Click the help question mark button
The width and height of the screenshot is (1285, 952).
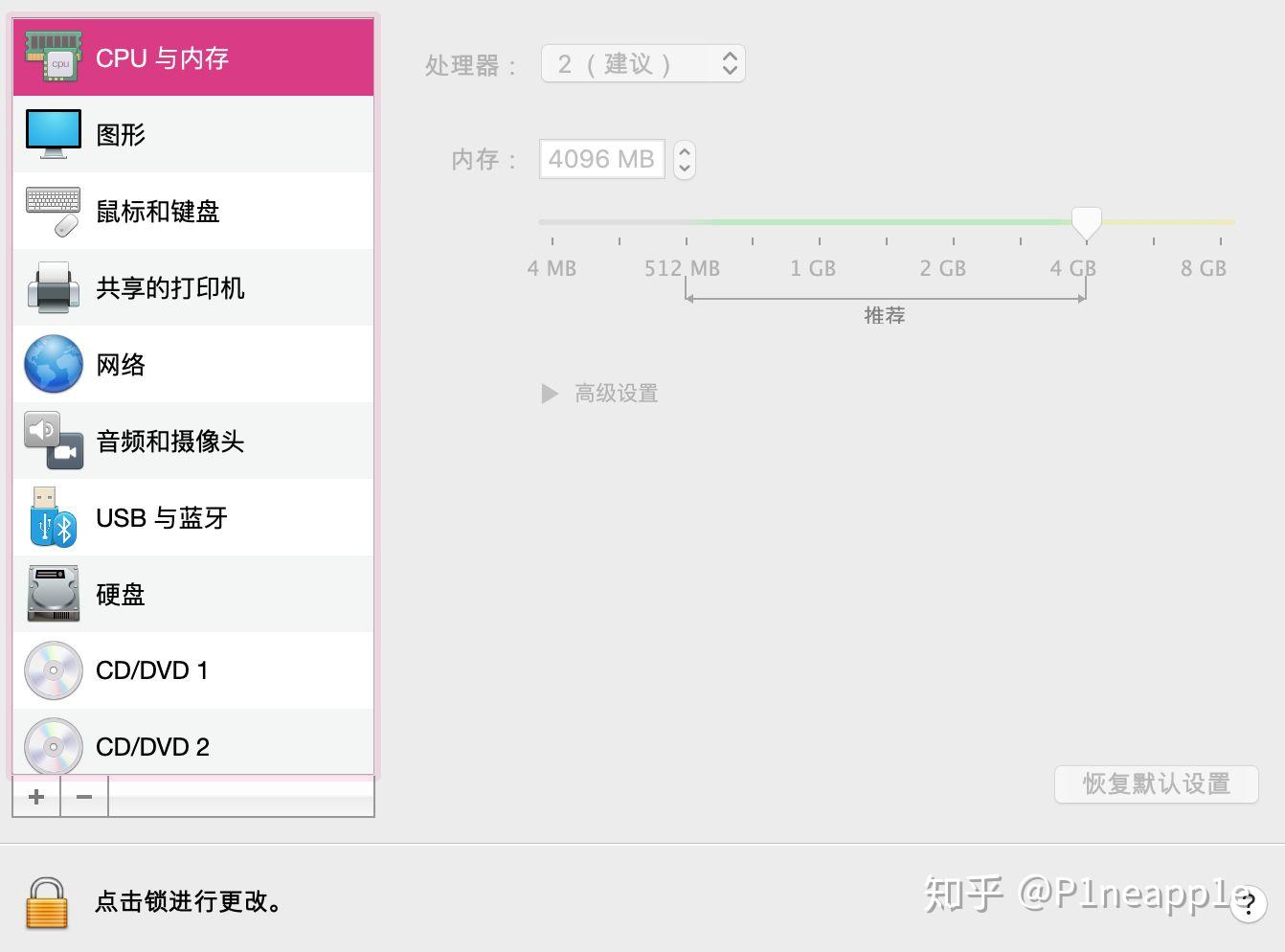tap(1248, 902)
